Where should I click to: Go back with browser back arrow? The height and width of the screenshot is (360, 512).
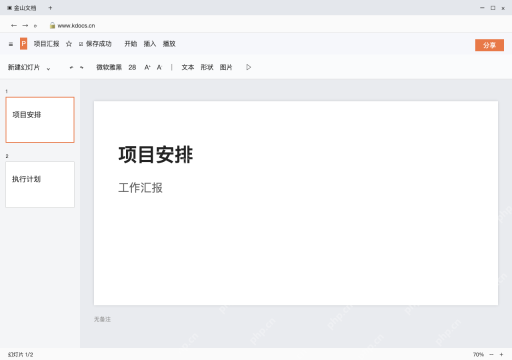14,25
